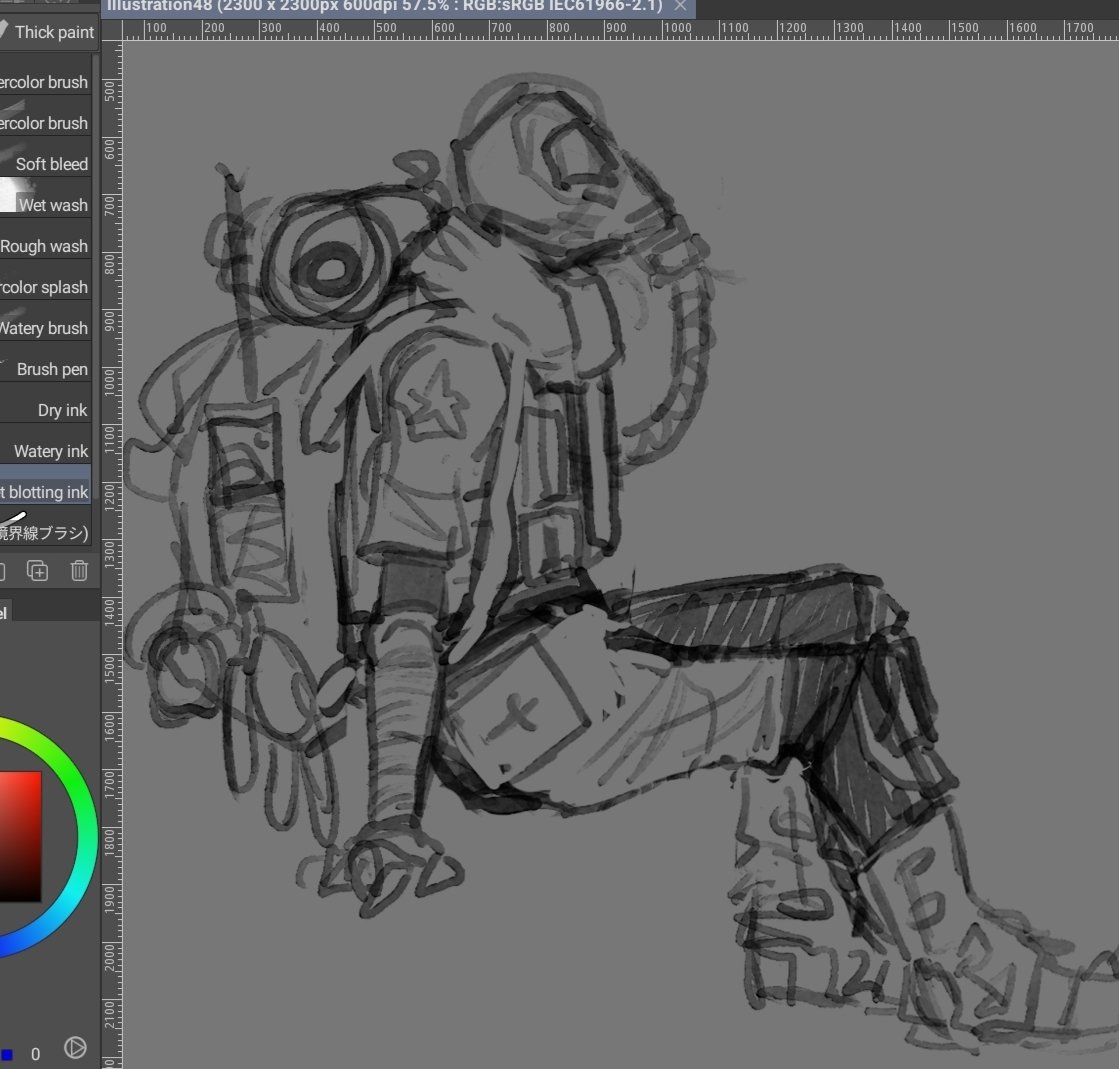Click the horizontal ruler above the canvas

tap(619, 29)
